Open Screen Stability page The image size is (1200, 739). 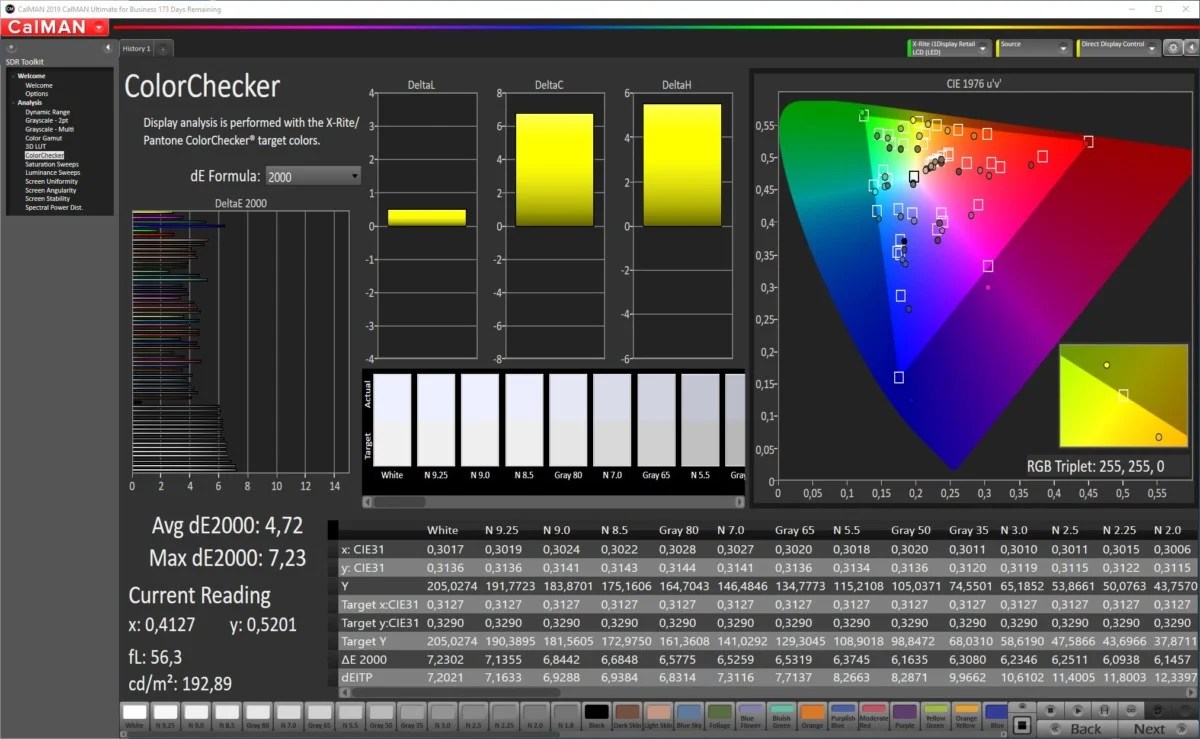click(x=49, y=198)
